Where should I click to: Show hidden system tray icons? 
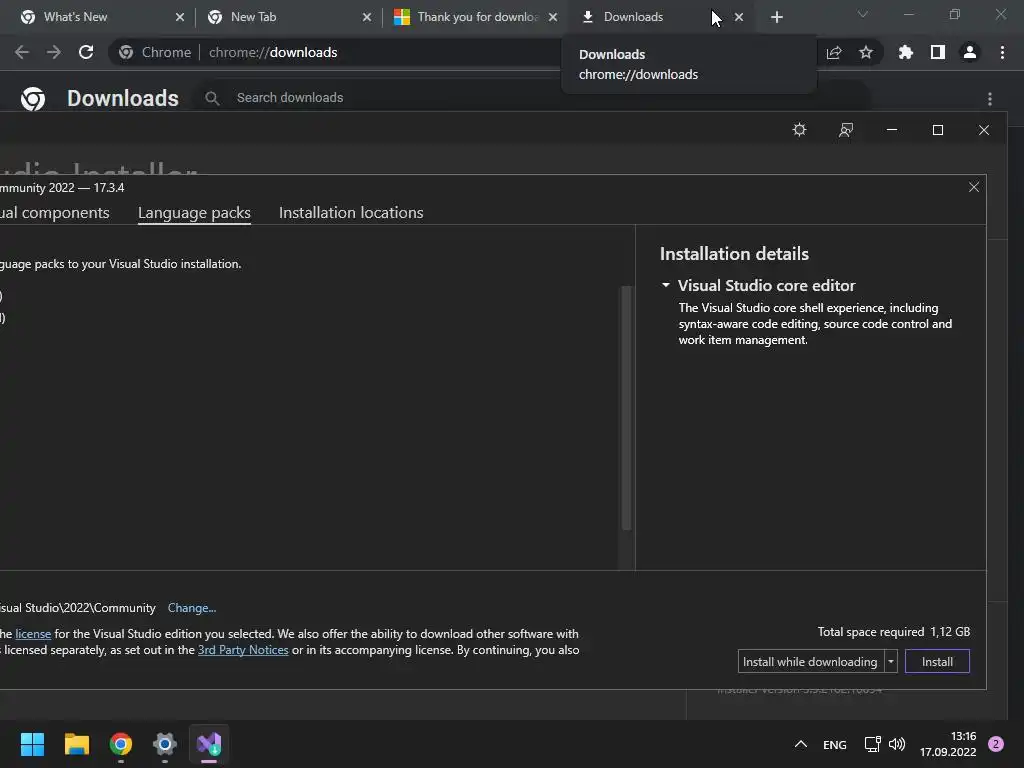[801, 744]
